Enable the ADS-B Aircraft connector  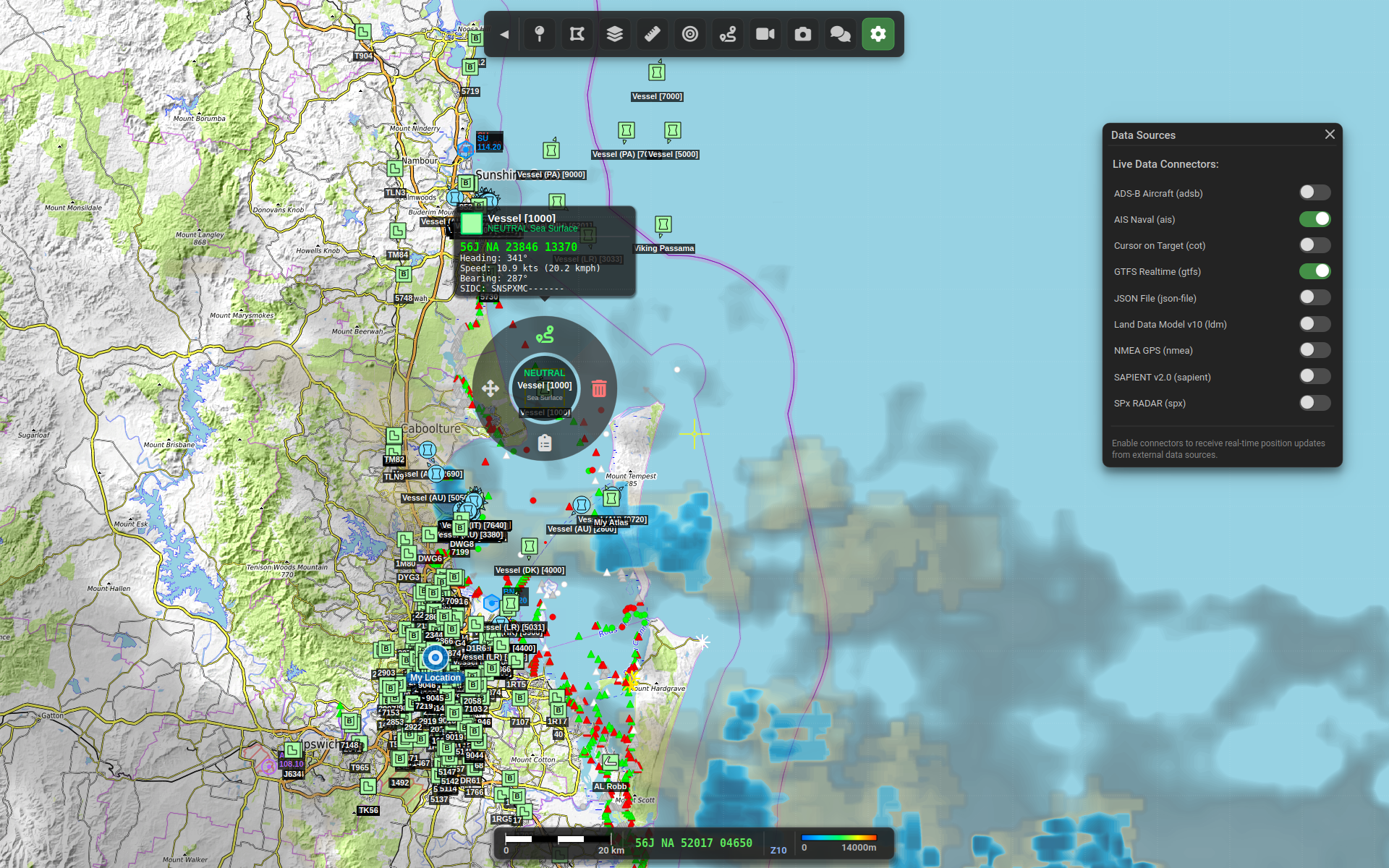click(1314, 192)
